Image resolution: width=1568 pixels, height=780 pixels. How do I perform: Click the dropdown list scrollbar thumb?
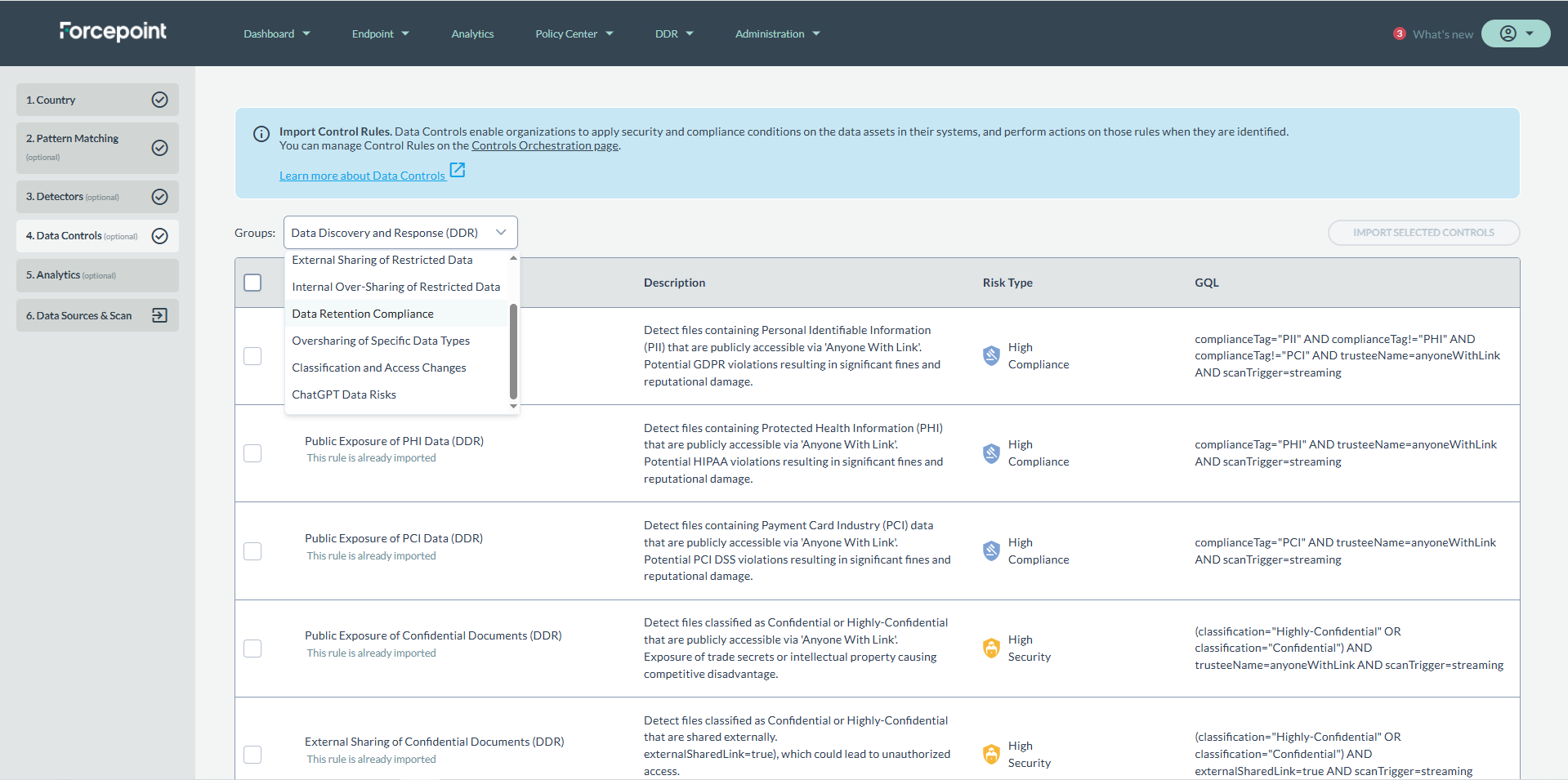(x=513, y=351)
